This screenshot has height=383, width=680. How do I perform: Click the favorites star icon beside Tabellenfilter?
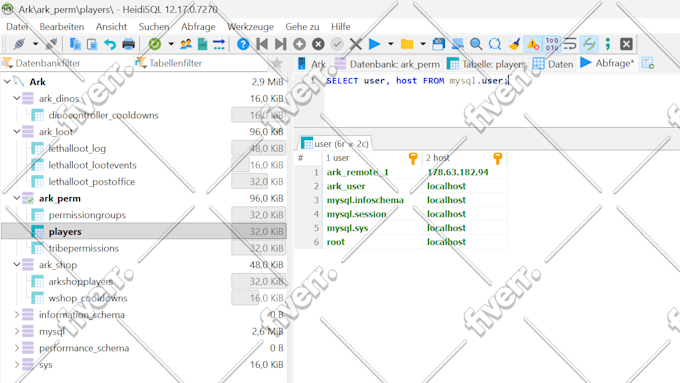coord(277,63)
